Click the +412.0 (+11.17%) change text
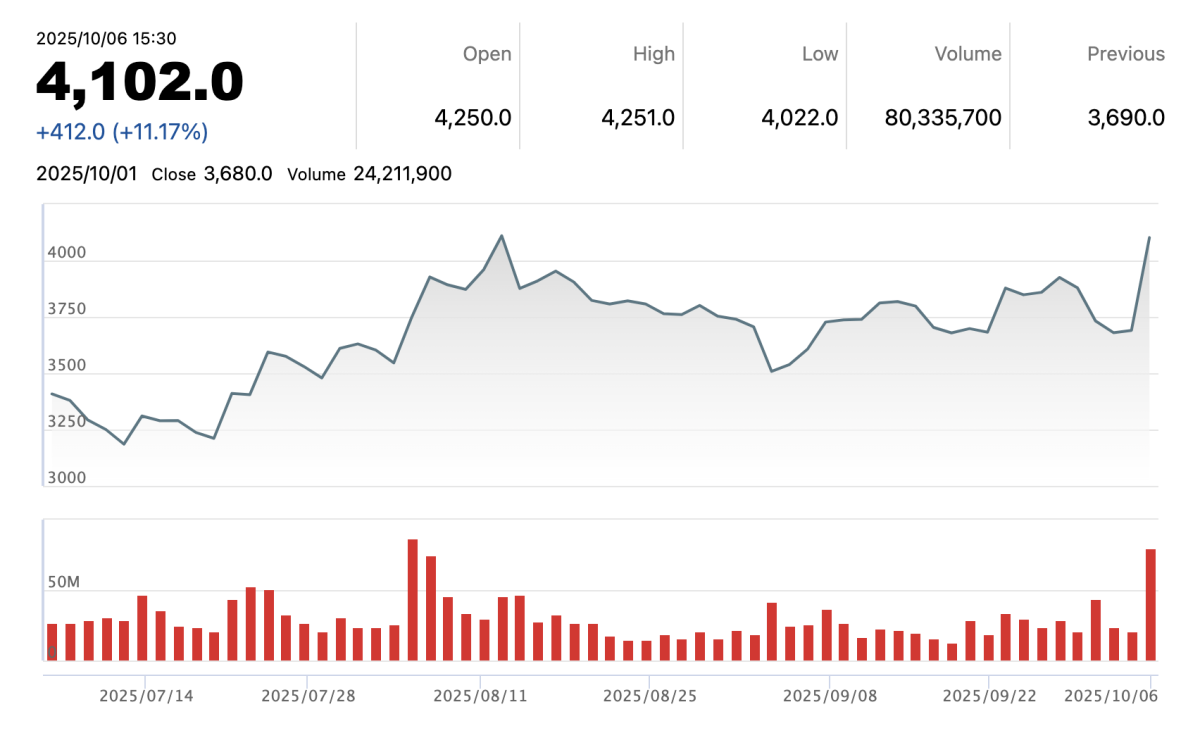Viewport: 1200px width, 745px height. [122, 132]
